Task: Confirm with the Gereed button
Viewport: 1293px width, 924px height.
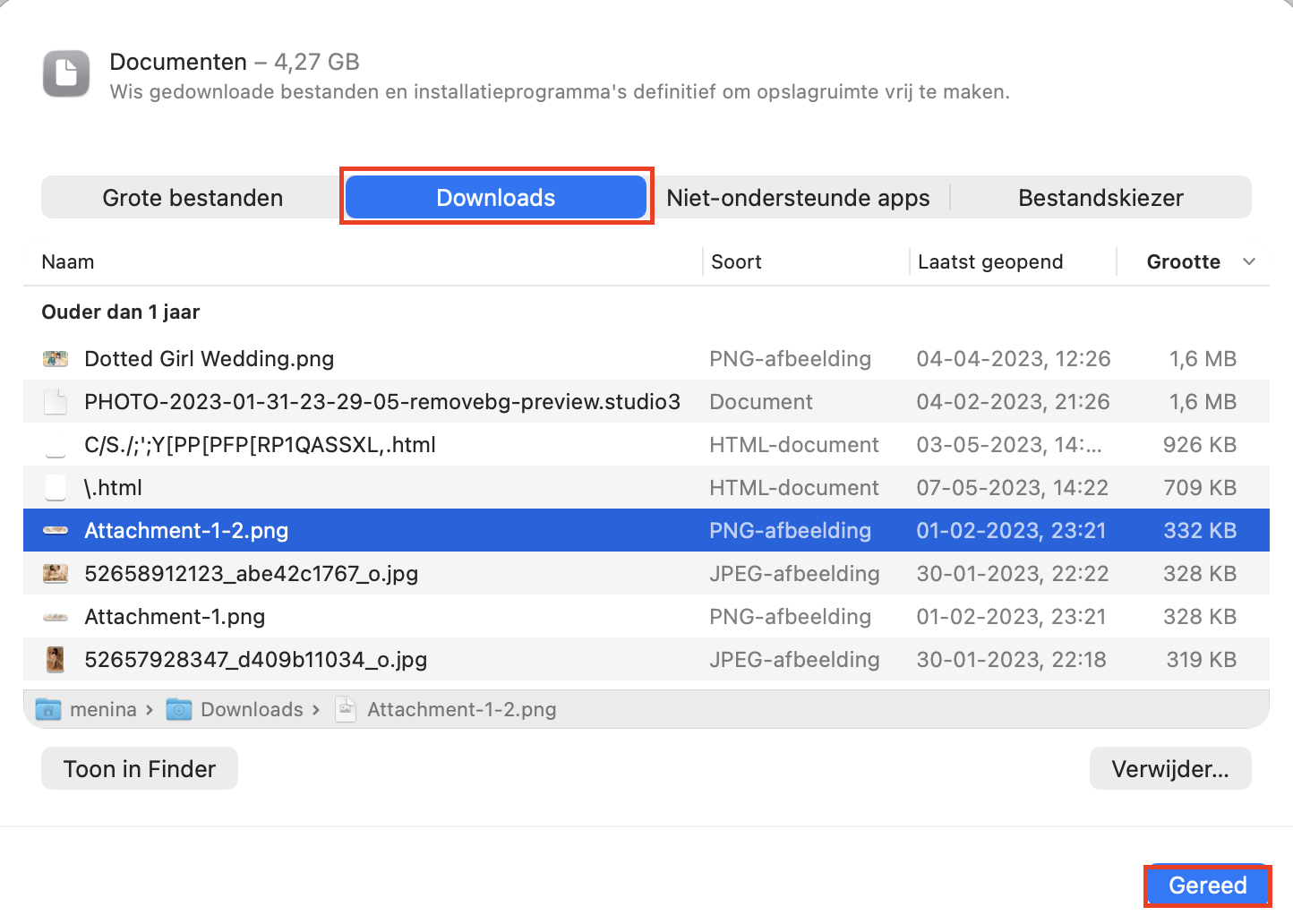Action: pos(1207,885)
